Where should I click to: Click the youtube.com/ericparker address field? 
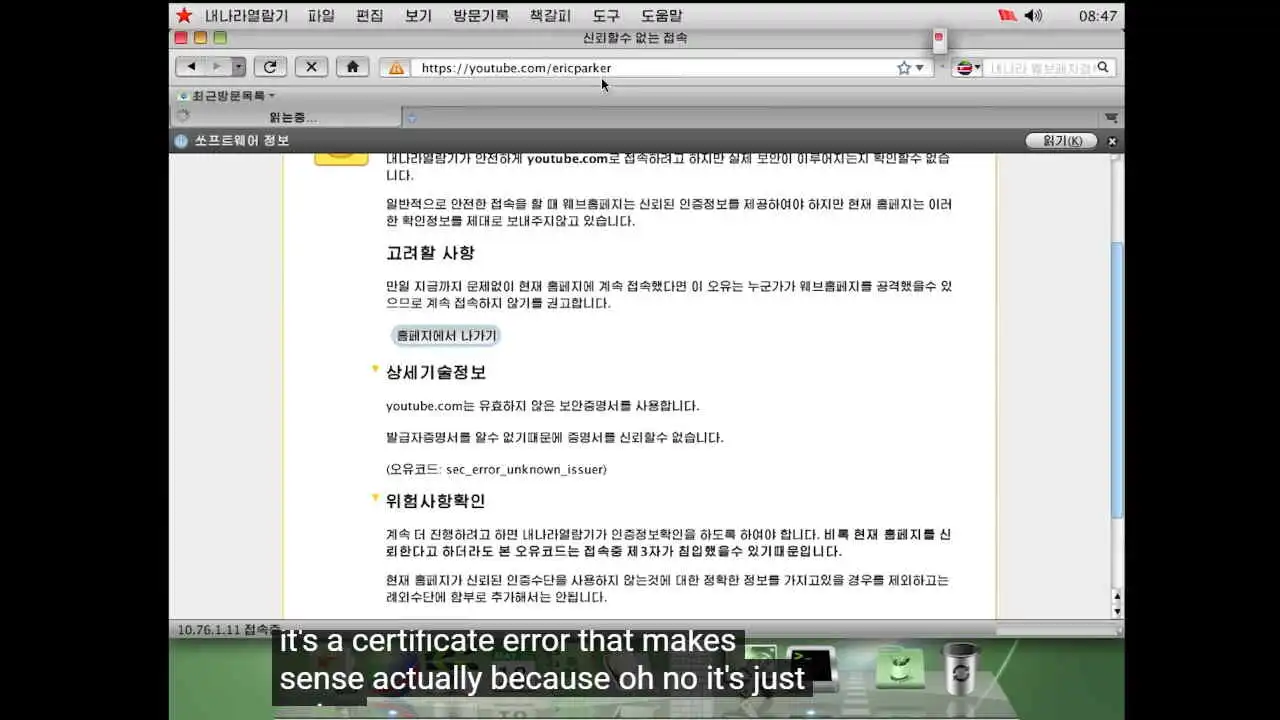coord(655,68)
